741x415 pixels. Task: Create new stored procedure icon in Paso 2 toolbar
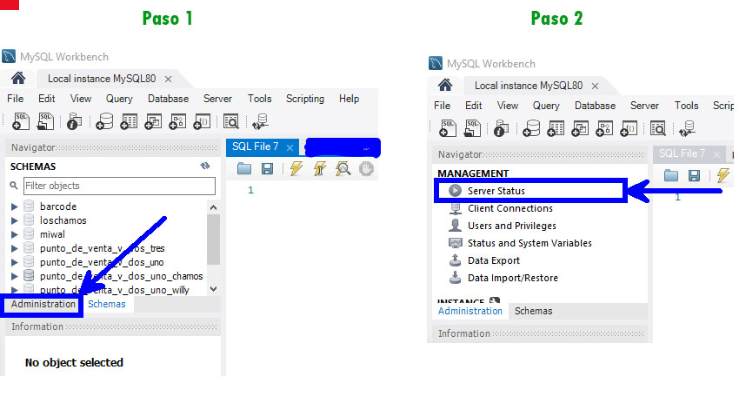coord(604,128)
